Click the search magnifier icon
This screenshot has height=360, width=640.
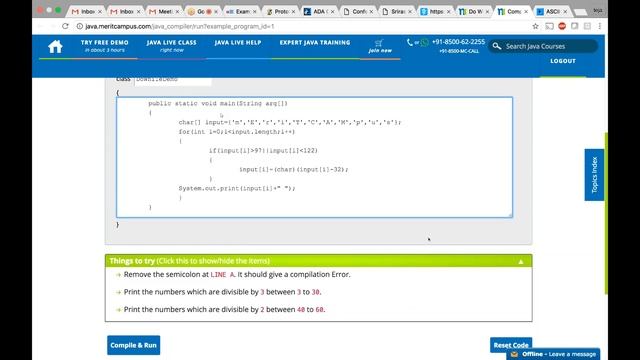[497, 46]
